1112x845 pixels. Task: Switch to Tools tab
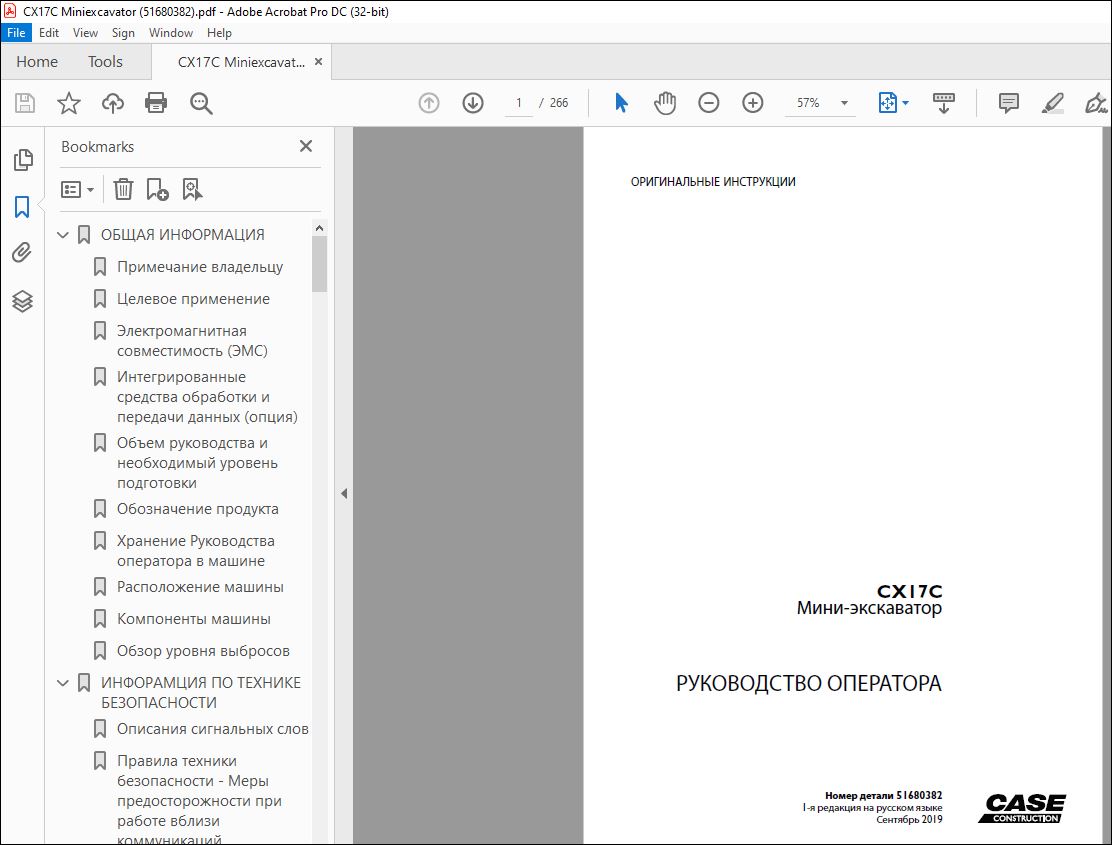[105, 62]
